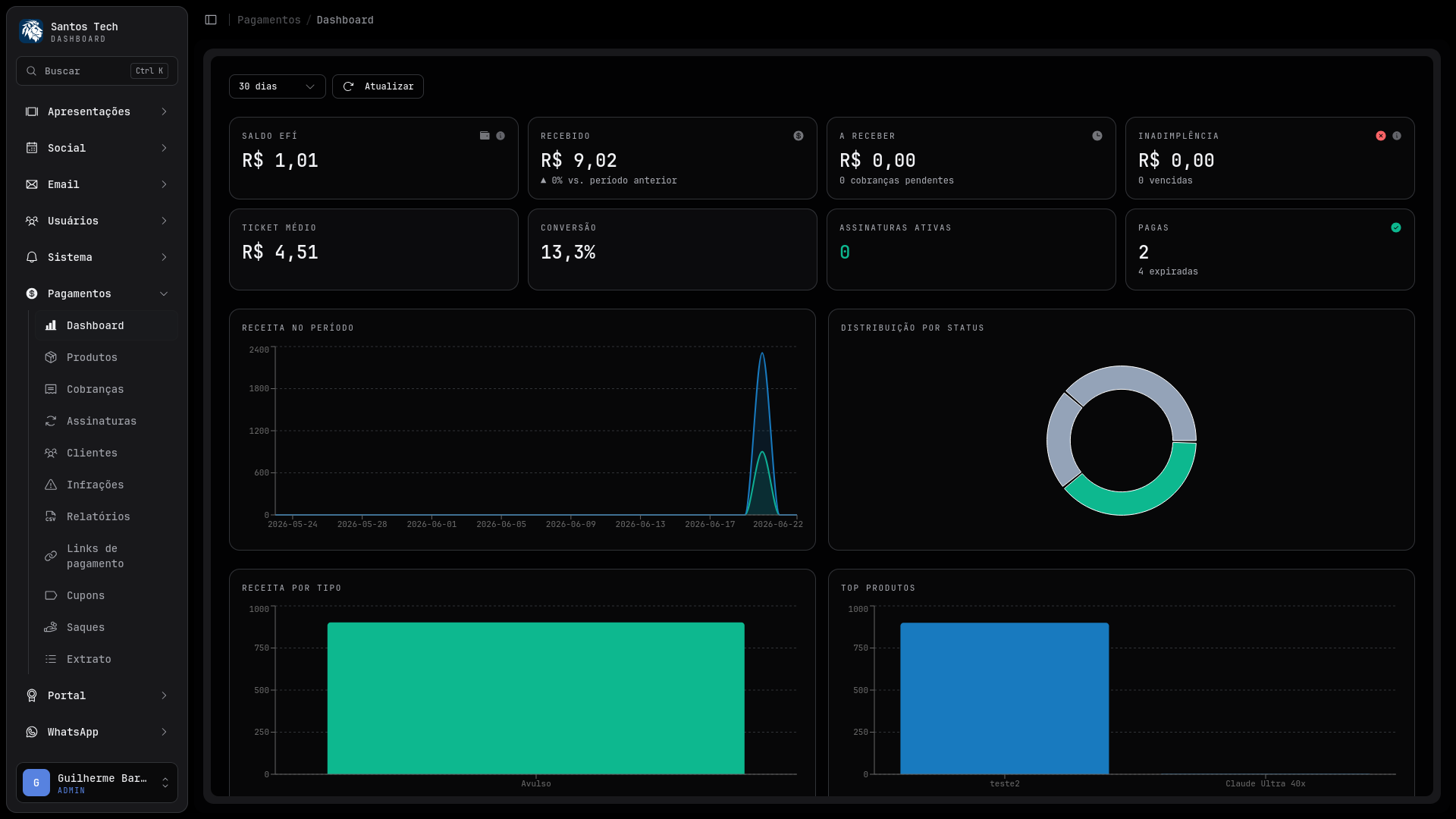Collapse the Pagamentos section chevron
1456x819 pixels.
pyautogui.click(x=164, y=293)
